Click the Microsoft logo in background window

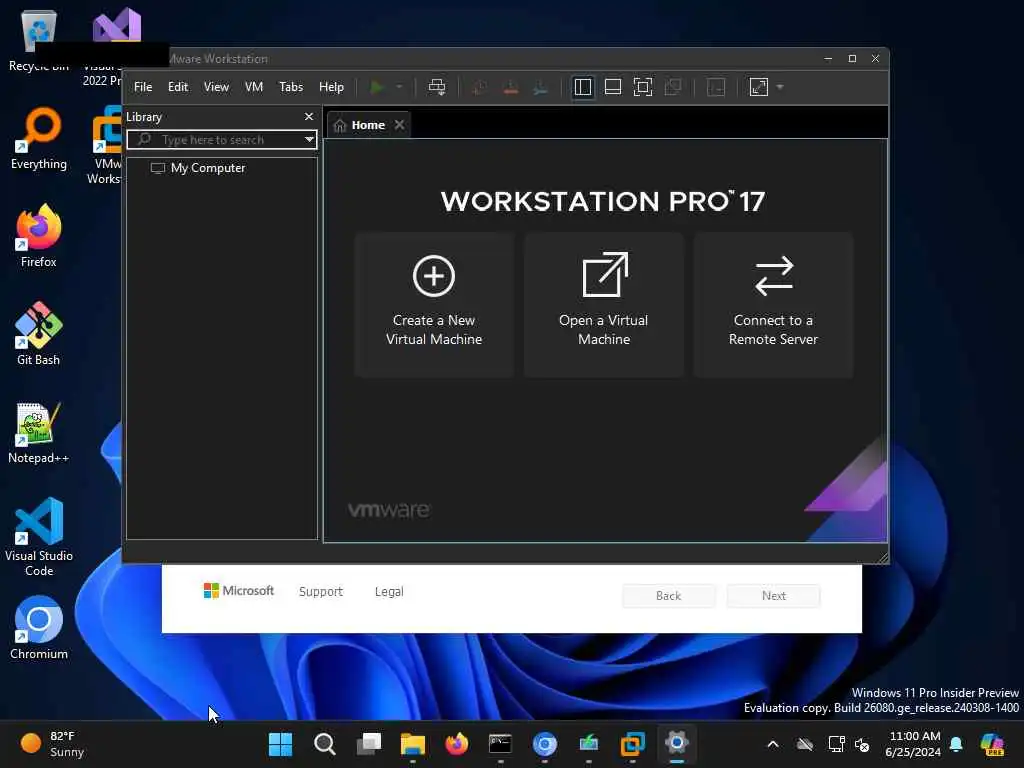pos(239,591)
